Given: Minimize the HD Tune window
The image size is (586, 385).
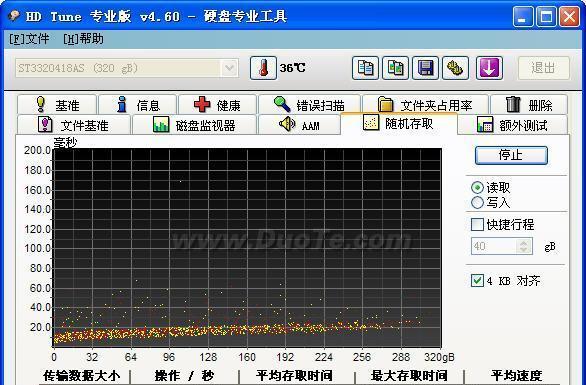Looking at the screenshot, I should [522, 17].
